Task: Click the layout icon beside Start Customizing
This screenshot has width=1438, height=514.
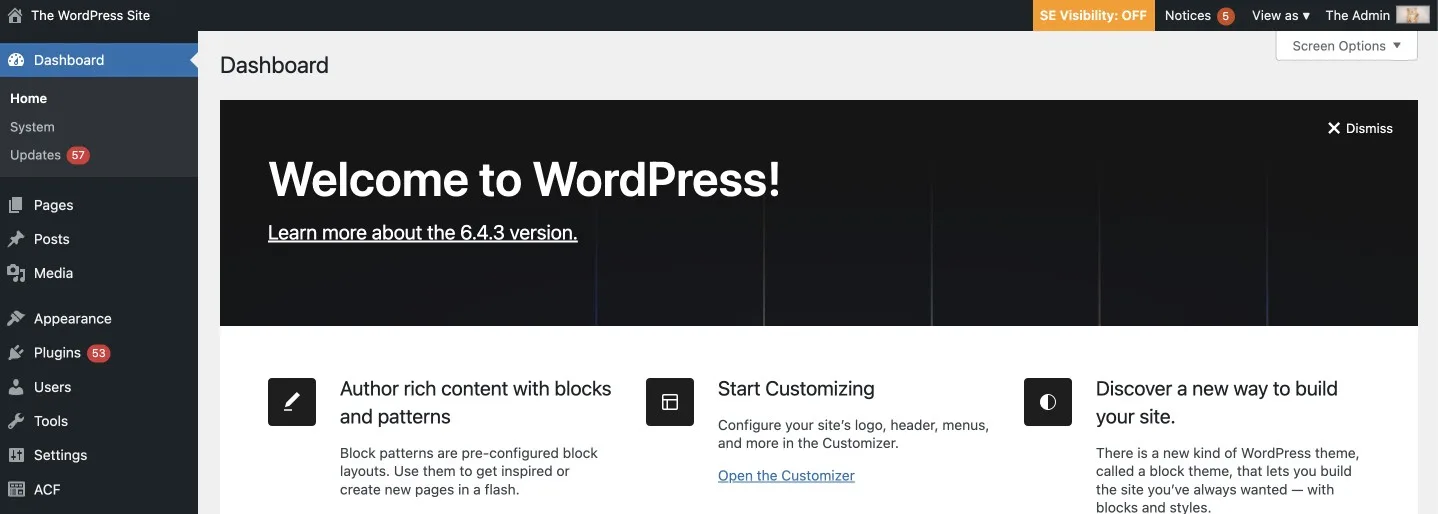Action: pos(670,402)
